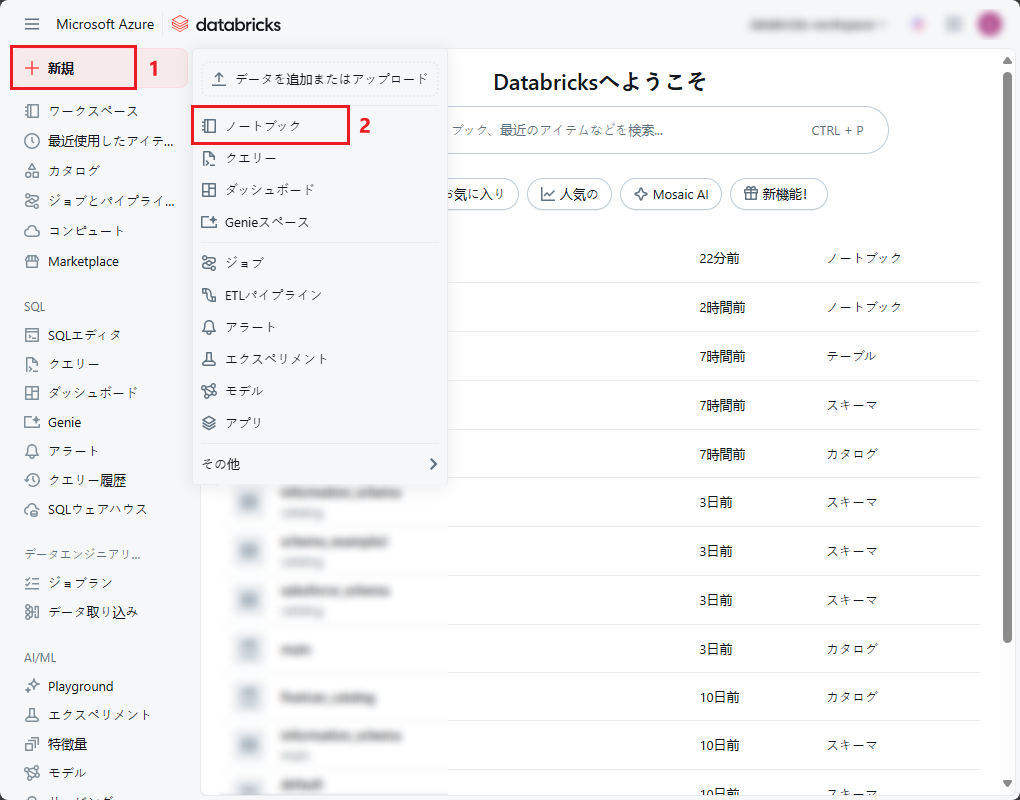Open モデル in the left sidebar

pyautogui.click(x=55, y=773)
